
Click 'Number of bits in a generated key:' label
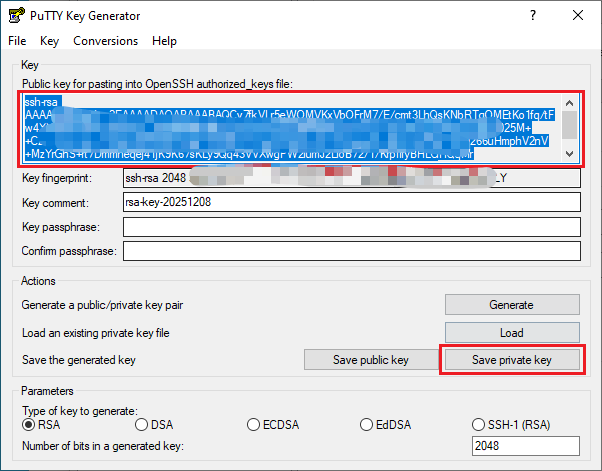103,446
